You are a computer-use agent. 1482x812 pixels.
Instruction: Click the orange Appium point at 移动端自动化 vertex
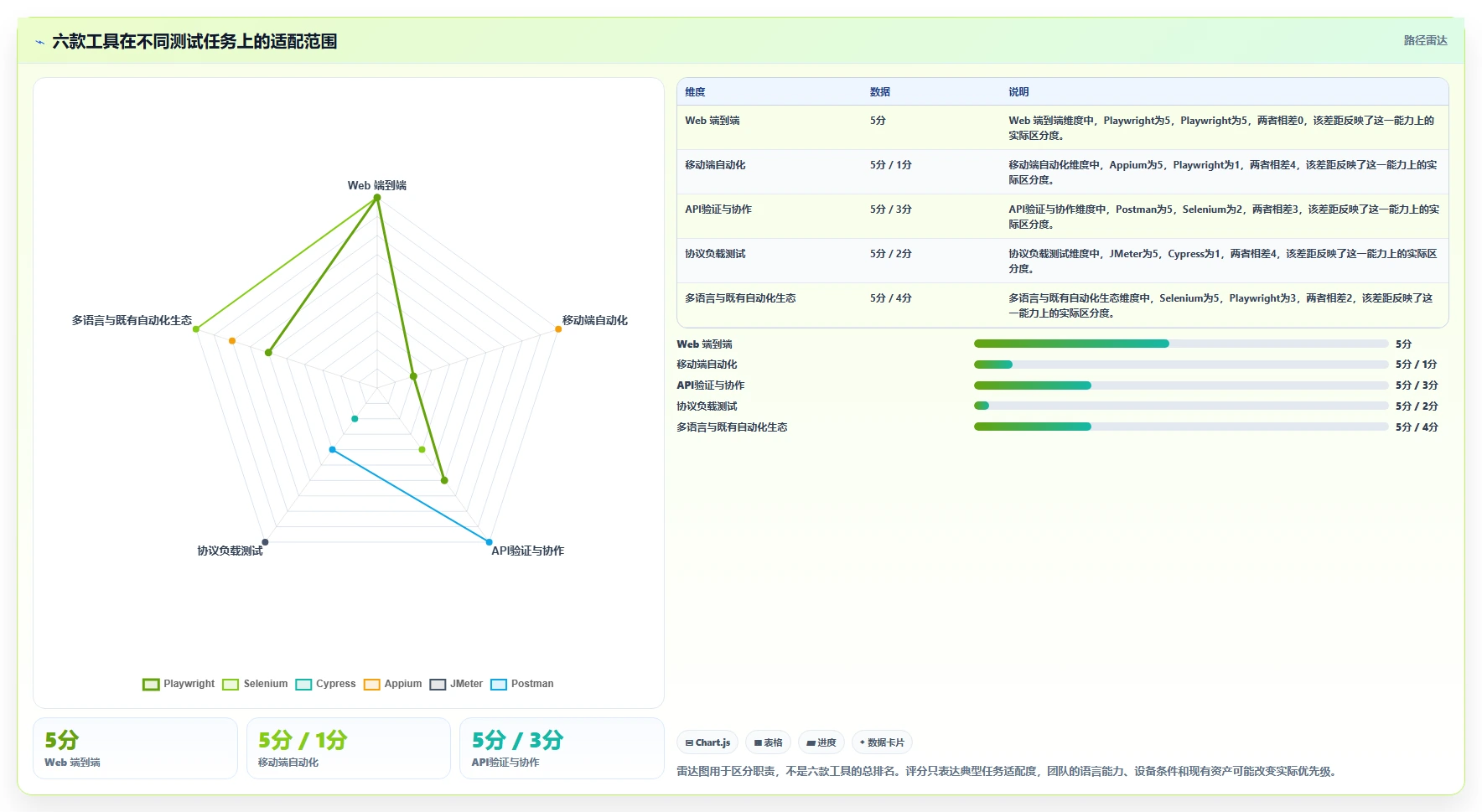(558, 329)
